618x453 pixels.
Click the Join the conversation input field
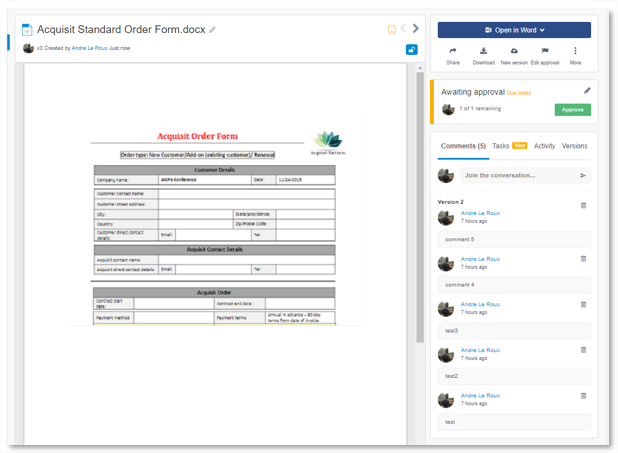(525, 175)
